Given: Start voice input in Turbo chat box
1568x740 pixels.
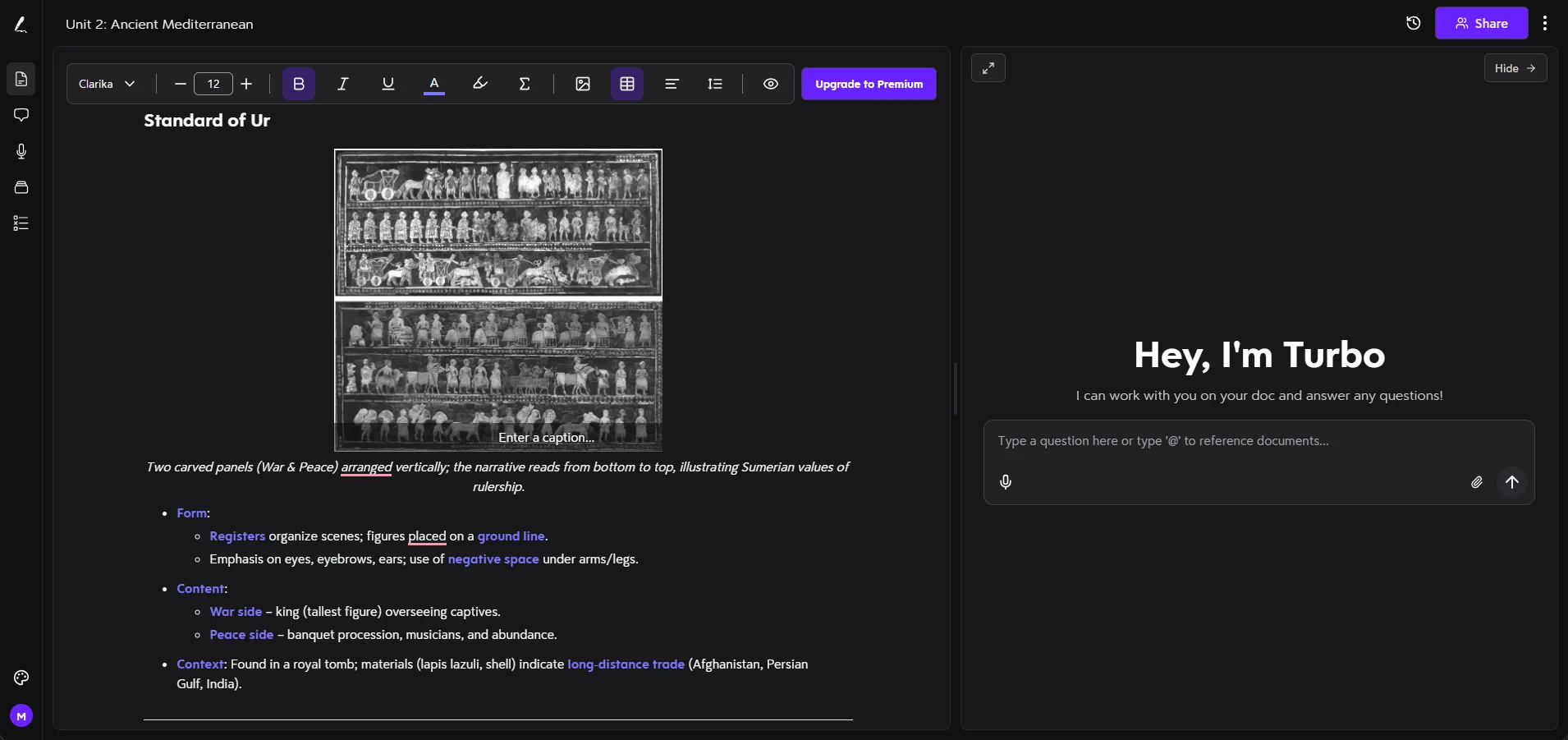Looking at the screenshot, I should [1006, 482].
